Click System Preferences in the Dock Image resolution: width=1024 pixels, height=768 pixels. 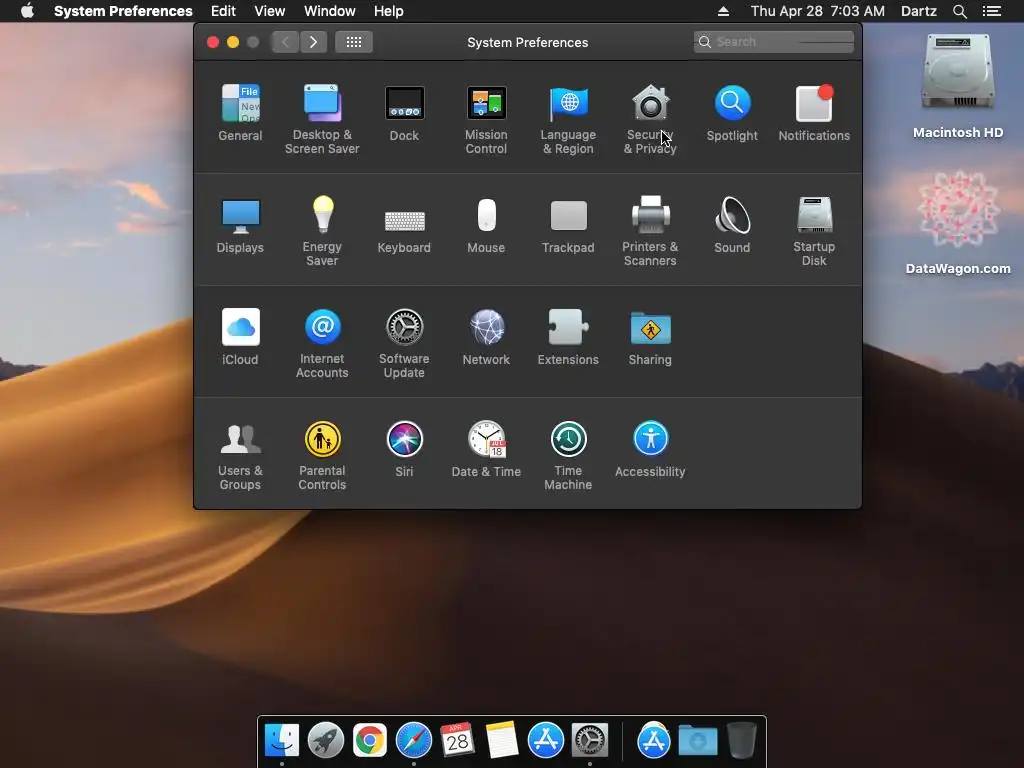tap(590, 740)
